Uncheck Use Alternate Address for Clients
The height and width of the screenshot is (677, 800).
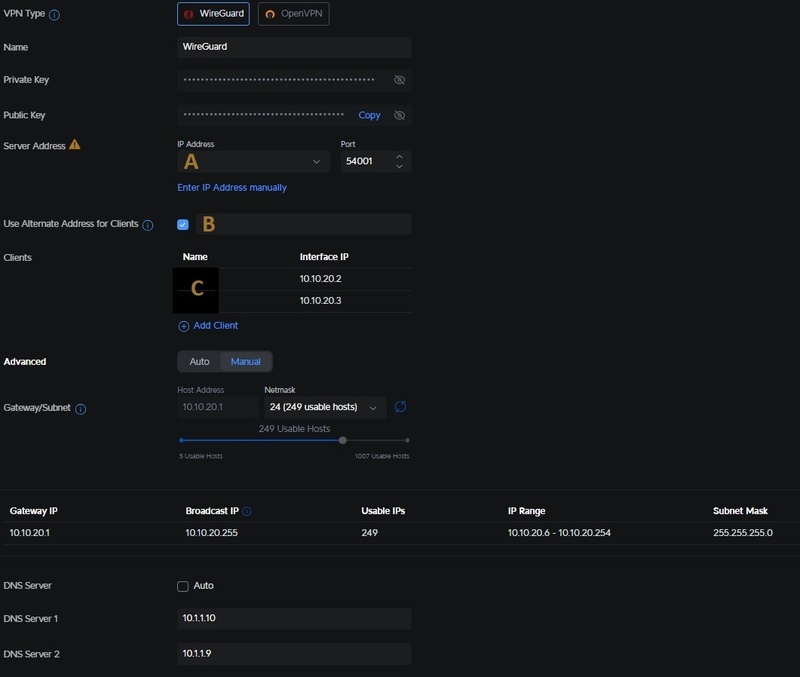point(183,224)
